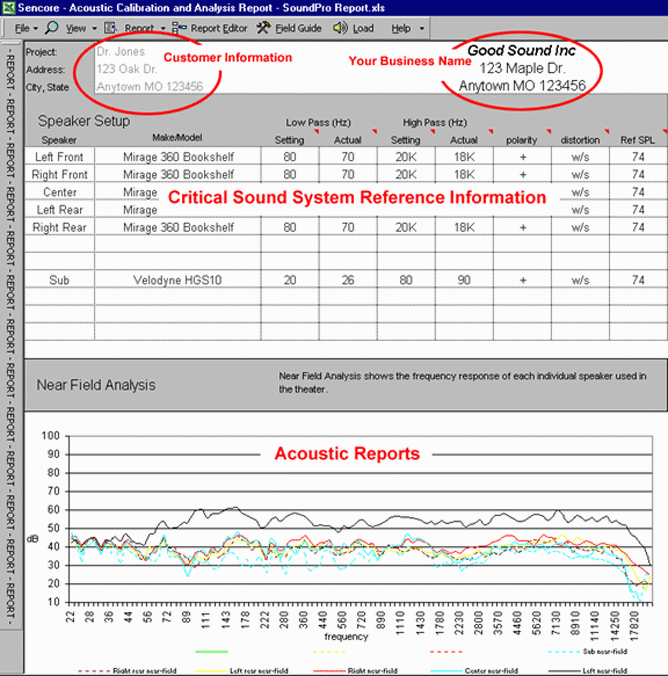Click the Report Editor icon
Screen dimensions: 668x676
(x=179, y=28)
